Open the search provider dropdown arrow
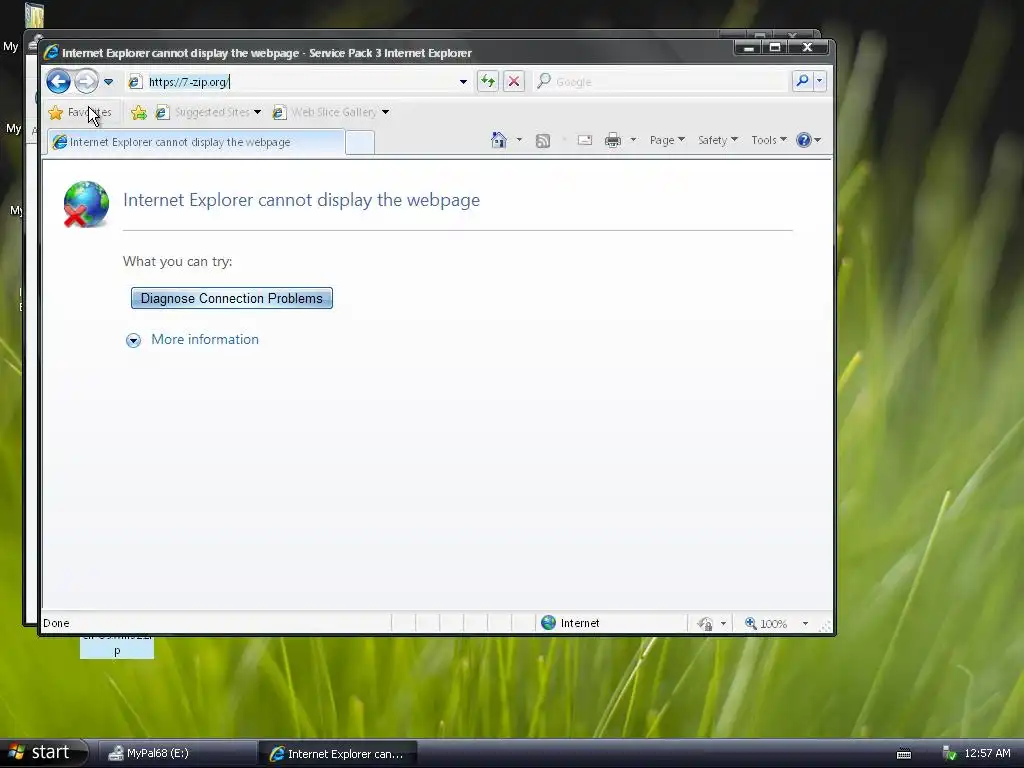 (x=819, y=81)
